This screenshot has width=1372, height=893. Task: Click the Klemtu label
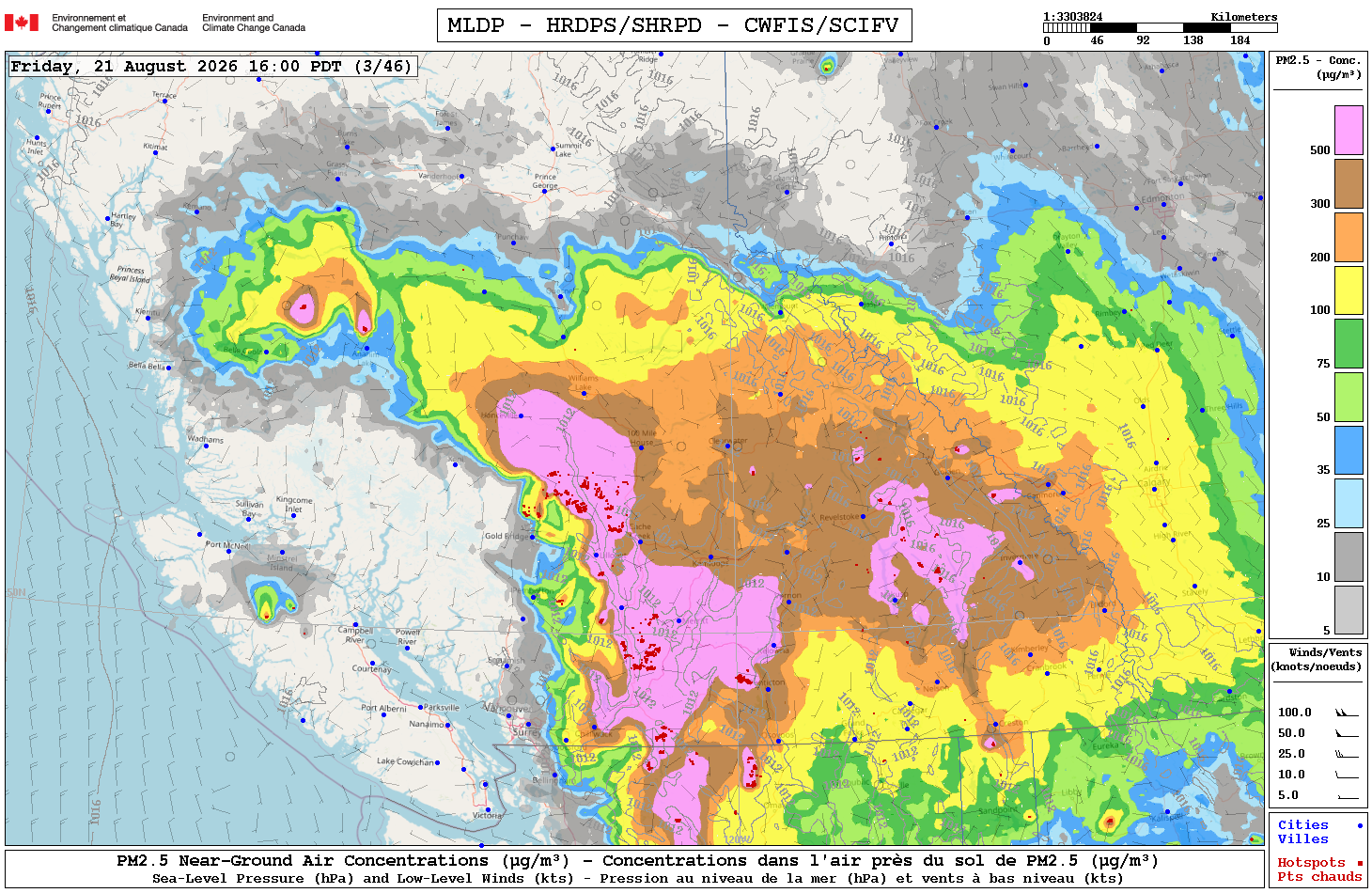pyautogui.click(x=147, y=312)
